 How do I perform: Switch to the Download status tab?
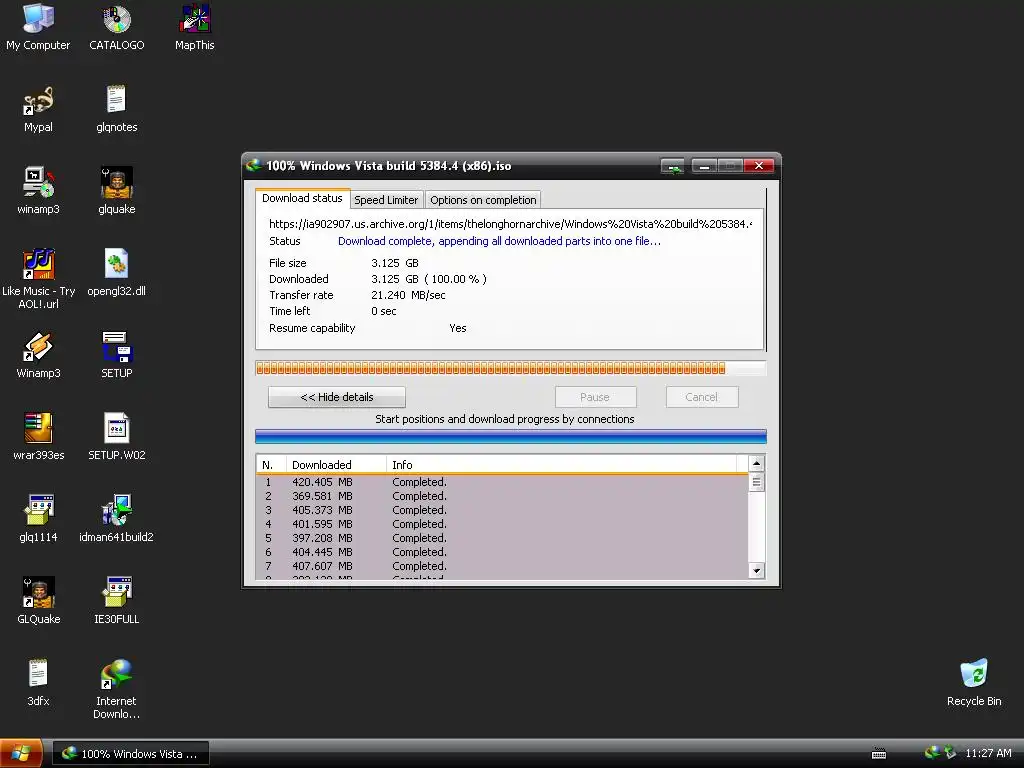click(302, 198)
